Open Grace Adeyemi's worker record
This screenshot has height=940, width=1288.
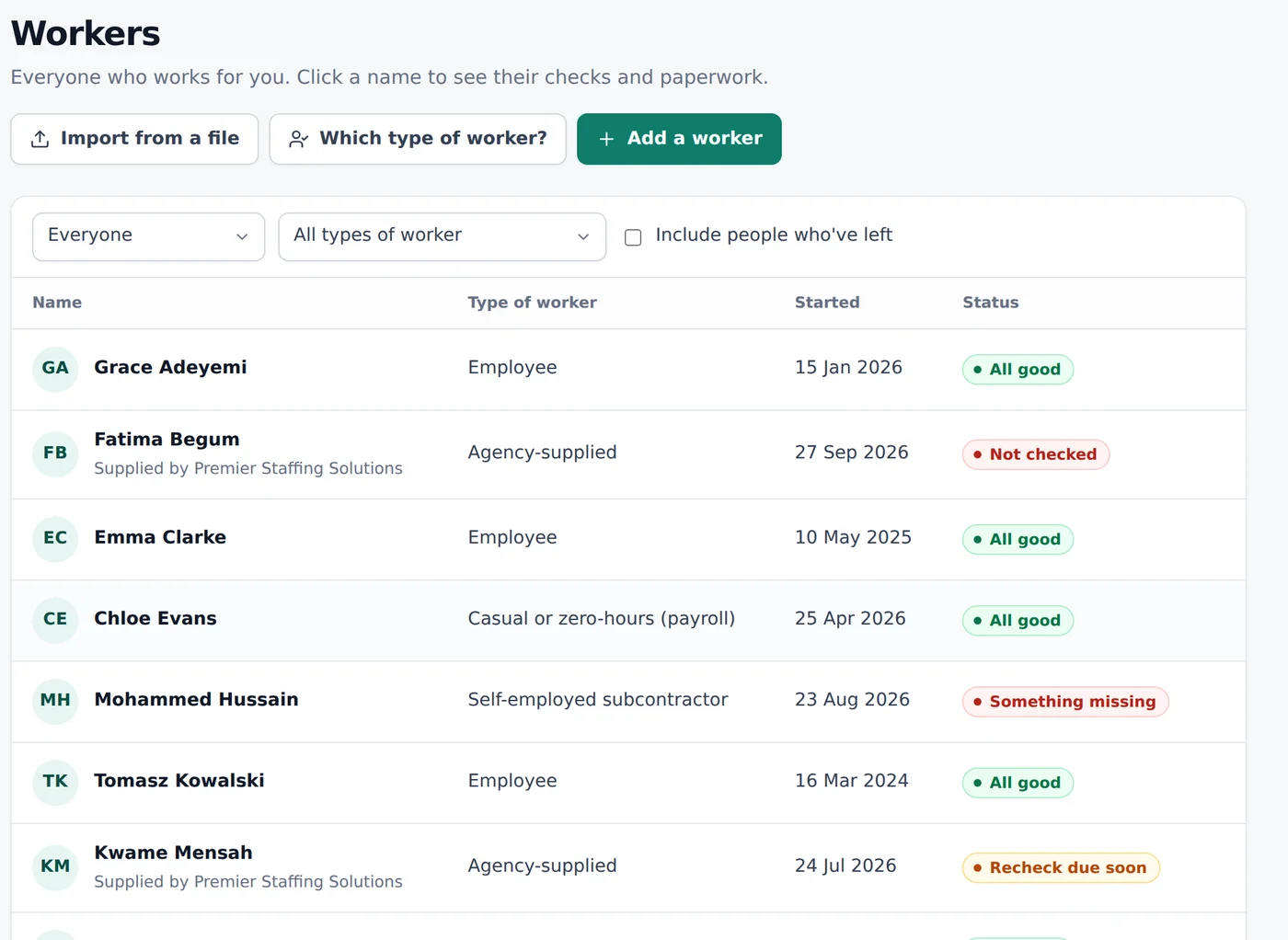(x=170, y=368)
